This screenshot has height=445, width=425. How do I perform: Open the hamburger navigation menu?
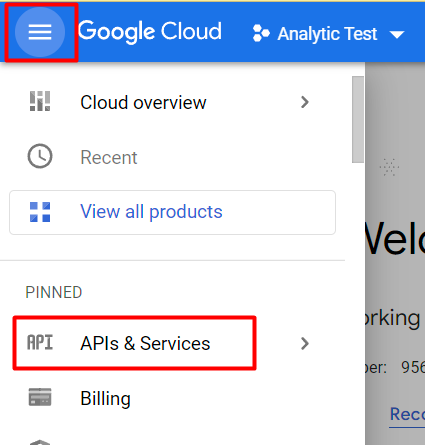coord(40,32)
